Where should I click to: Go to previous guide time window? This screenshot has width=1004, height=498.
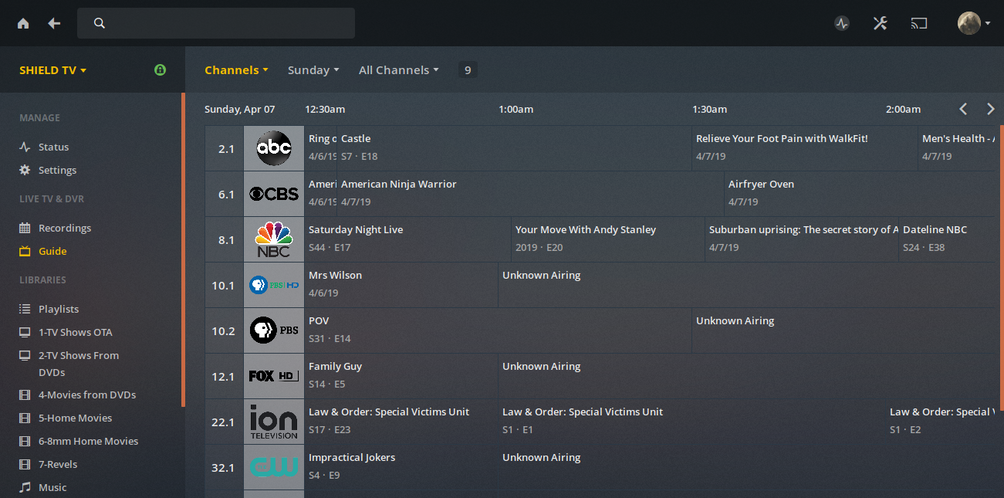[x=963, y=109]
